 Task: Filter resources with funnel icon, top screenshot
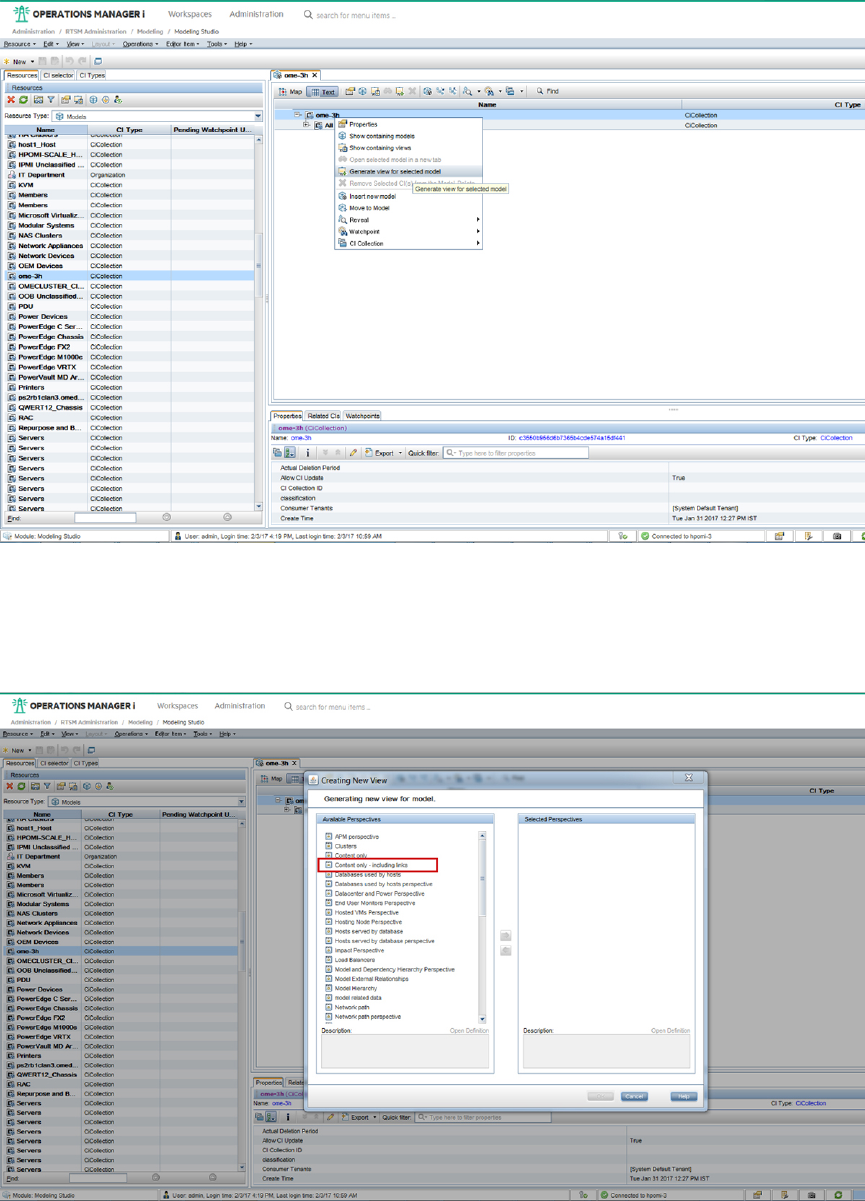(51, 100)
